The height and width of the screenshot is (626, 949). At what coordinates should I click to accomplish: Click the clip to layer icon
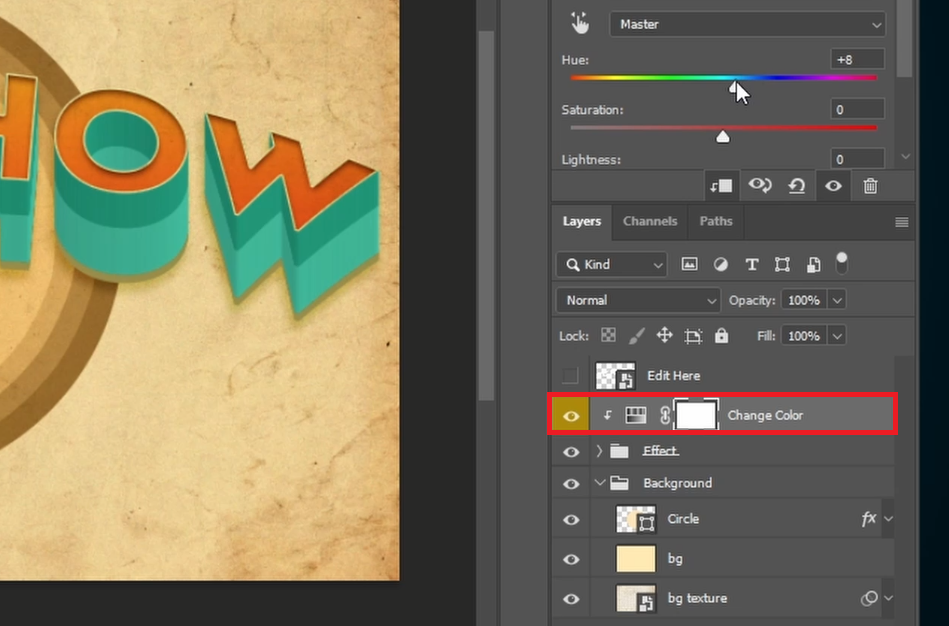pyautogui.click(x=721, y=186)
